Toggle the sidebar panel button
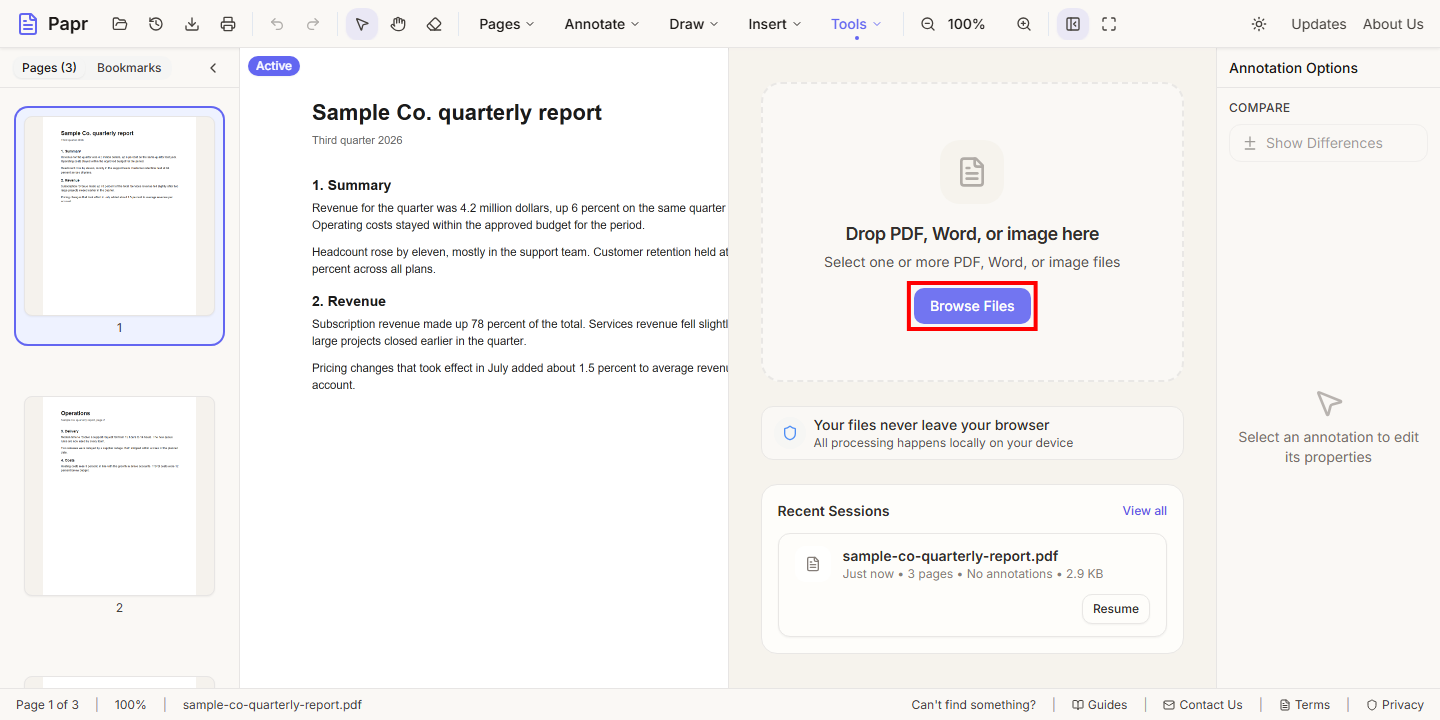This screenshot has width=1440, height=720. coord(1073,24)
